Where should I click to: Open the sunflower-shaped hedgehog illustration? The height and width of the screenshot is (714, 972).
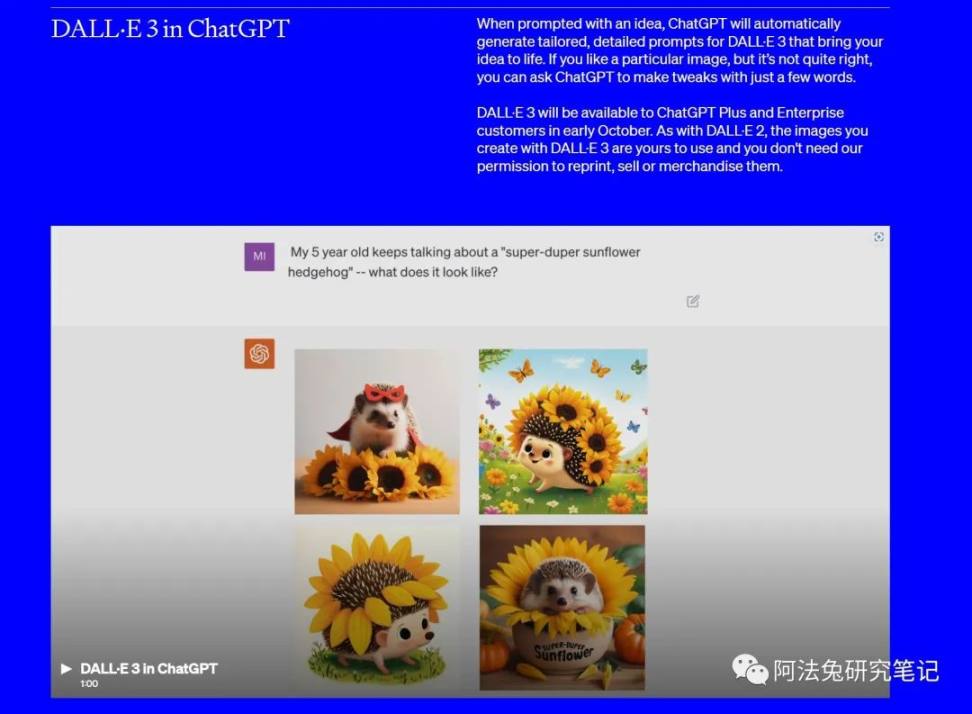[x=377, y=608]
